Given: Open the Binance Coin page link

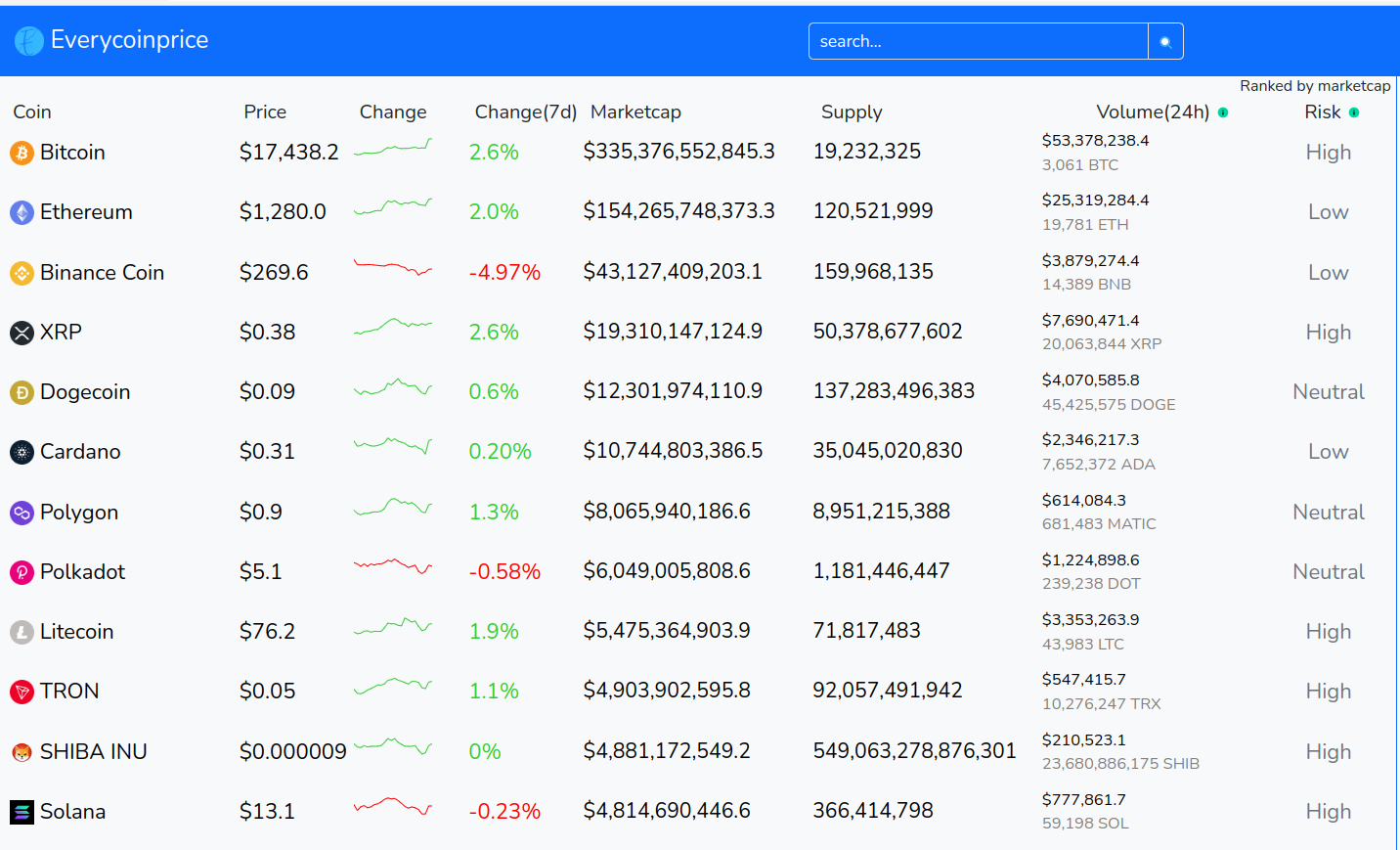Looking at the screenshot, I should [102, 273].
